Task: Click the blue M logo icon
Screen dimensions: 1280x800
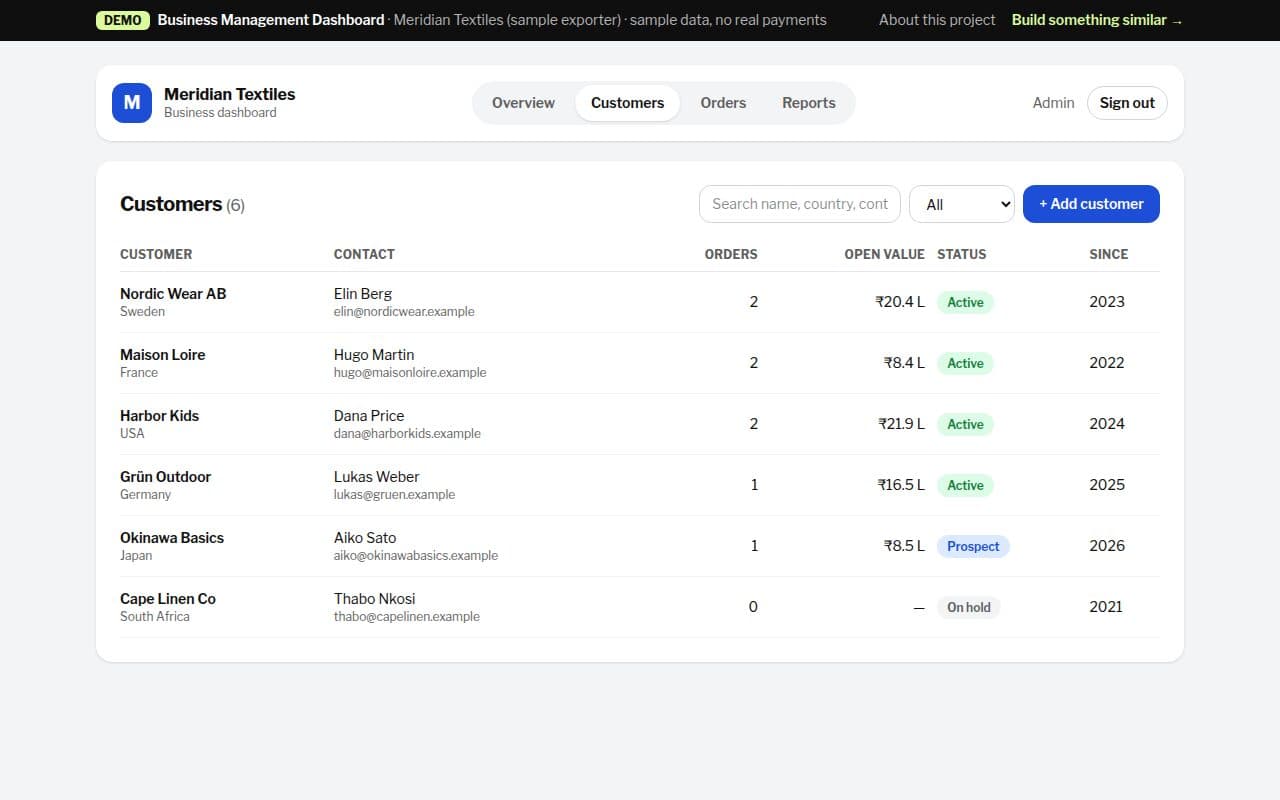Action: pyautogui.click(x=132, y=103)
